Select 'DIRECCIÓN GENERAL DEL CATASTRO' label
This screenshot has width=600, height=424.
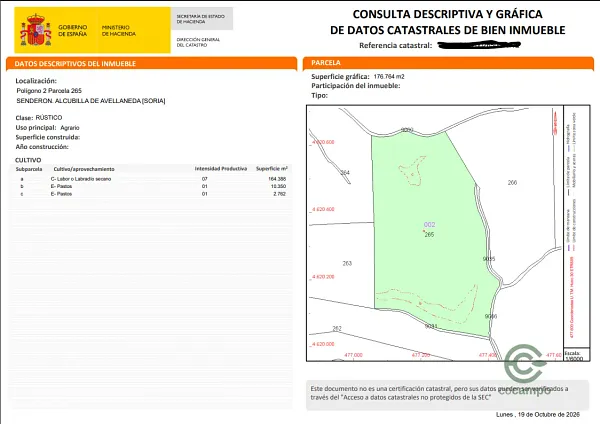198,42
